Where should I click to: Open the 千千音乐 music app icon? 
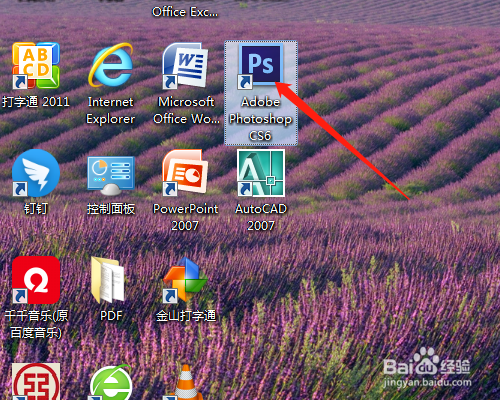coord(36,280)
